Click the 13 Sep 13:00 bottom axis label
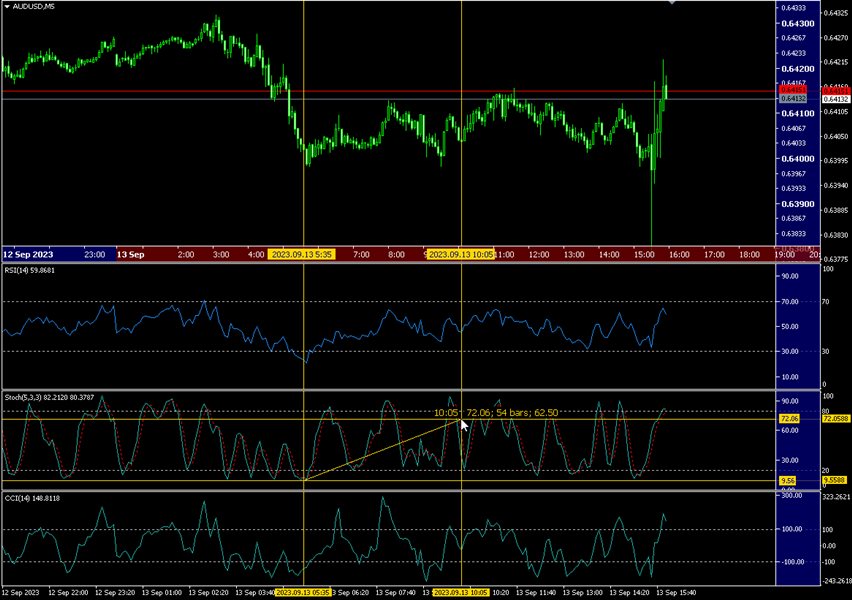Viewport: 852px width, 600px height. 582,593
